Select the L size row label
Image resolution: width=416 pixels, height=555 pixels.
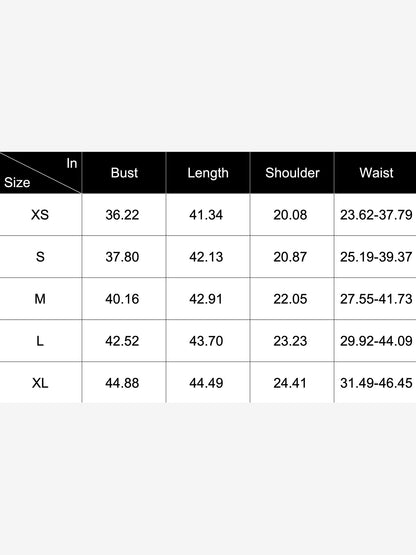tap(40, 341)
